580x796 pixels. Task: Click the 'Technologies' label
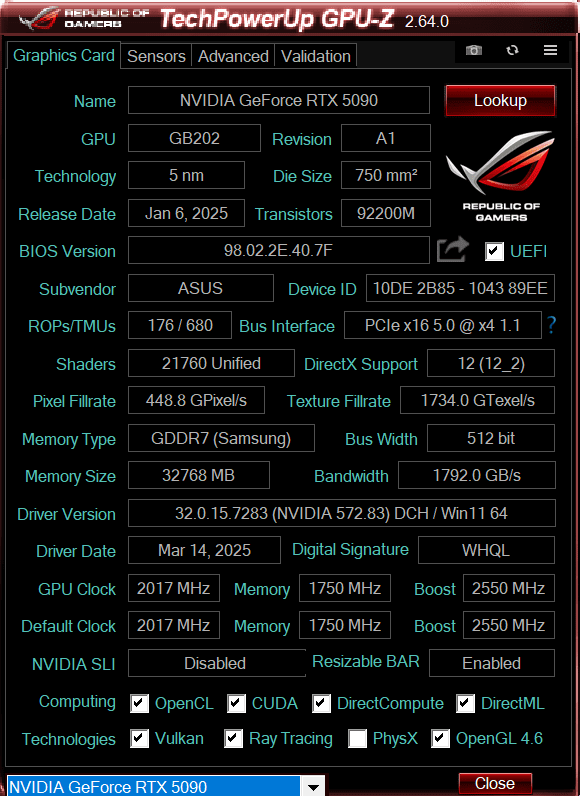coord(69,739)
